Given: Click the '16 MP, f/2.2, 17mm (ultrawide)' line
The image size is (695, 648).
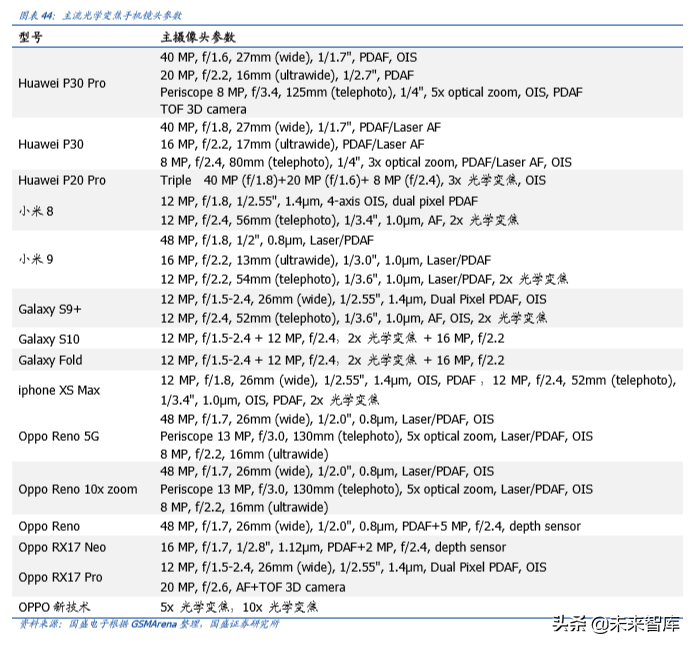Looking at the screenshot, I should pos(292,144).
